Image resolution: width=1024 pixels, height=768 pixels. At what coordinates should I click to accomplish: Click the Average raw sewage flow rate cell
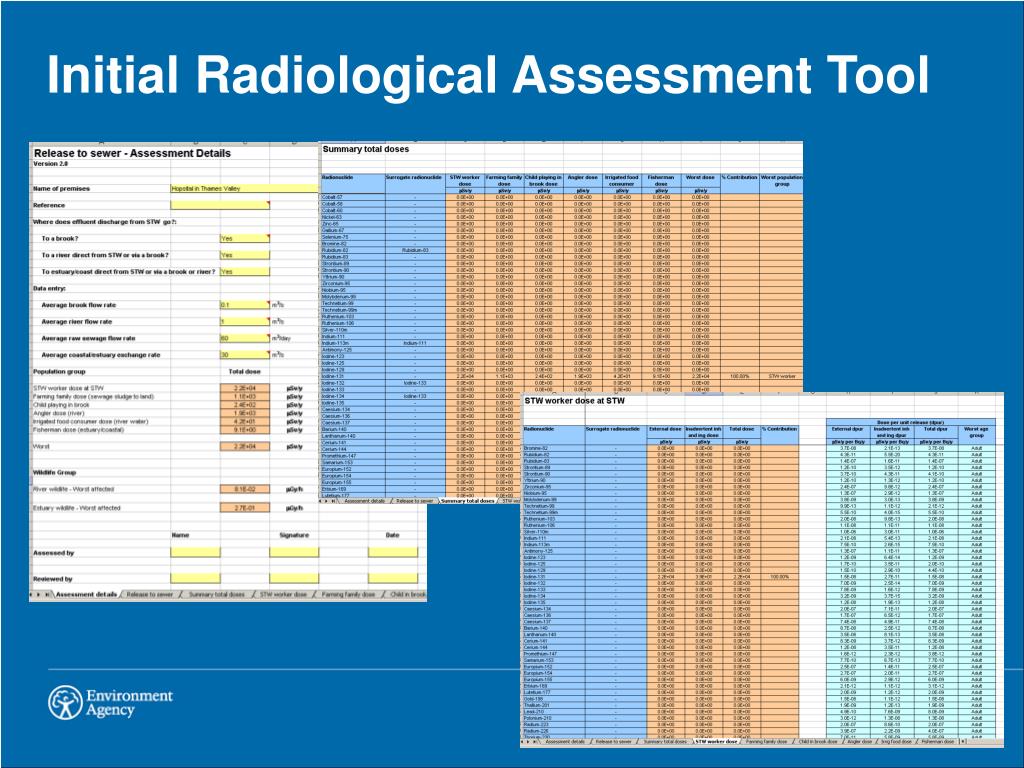244,338
